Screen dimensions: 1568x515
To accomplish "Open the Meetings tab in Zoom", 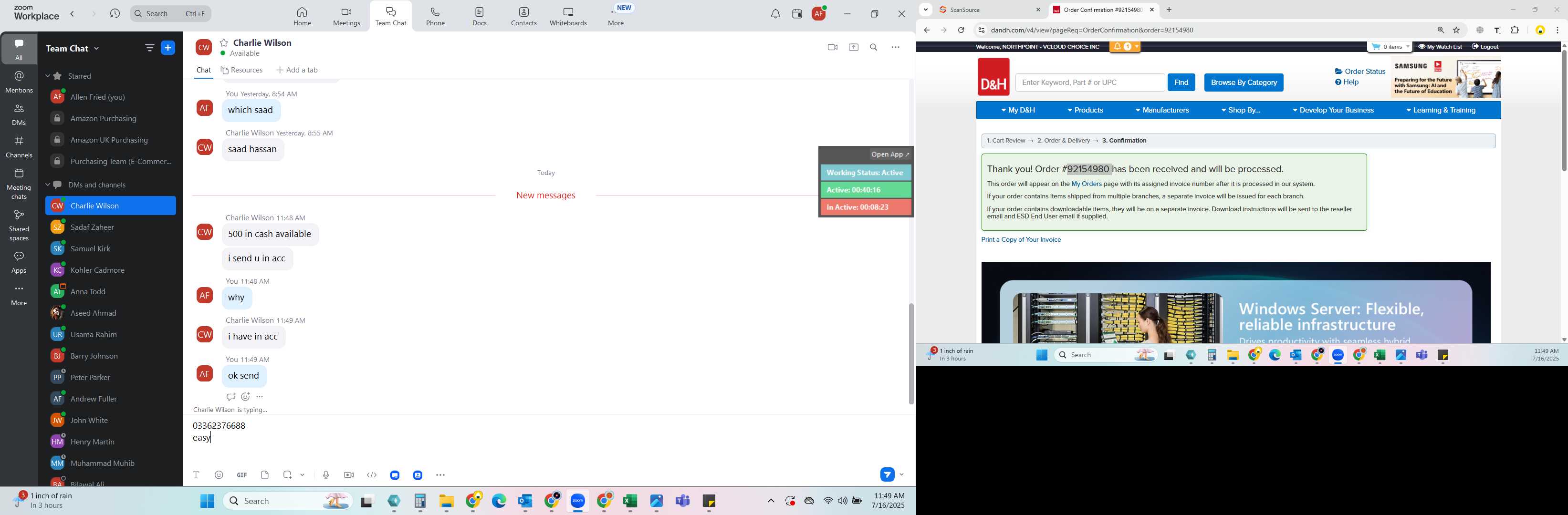I will [x=346, y=16].
